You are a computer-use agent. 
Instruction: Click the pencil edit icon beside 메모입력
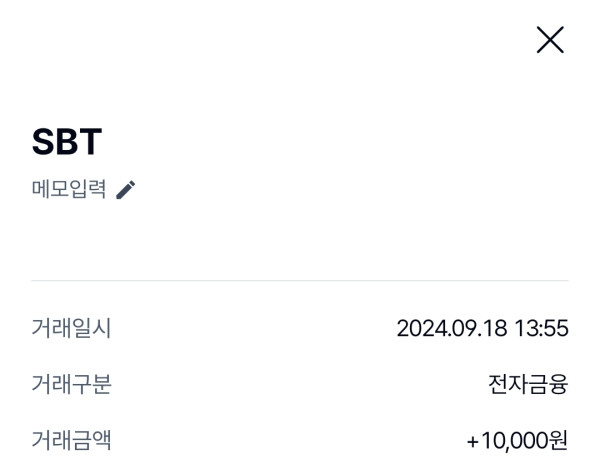[125, 190]
